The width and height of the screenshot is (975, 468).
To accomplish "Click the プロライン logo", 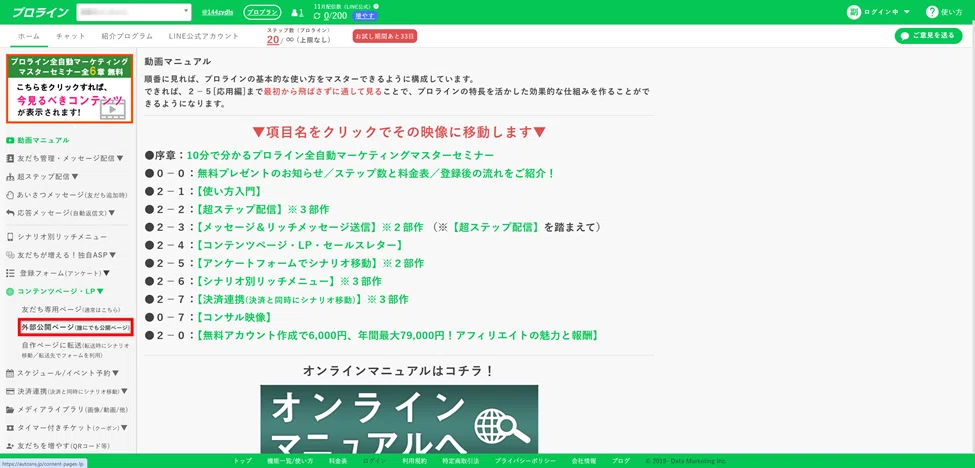I will coord(41,12).
